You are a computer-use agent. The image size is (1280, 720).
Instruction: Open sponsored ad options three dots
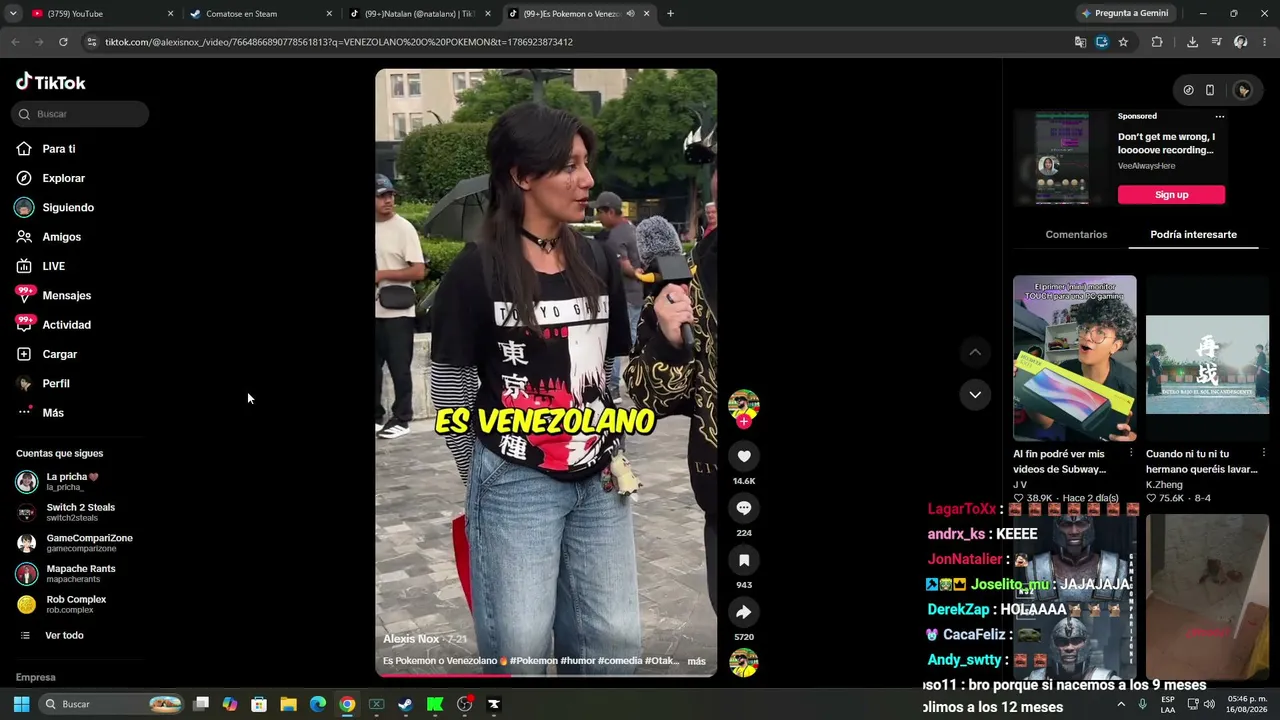tap(1219, 116)
